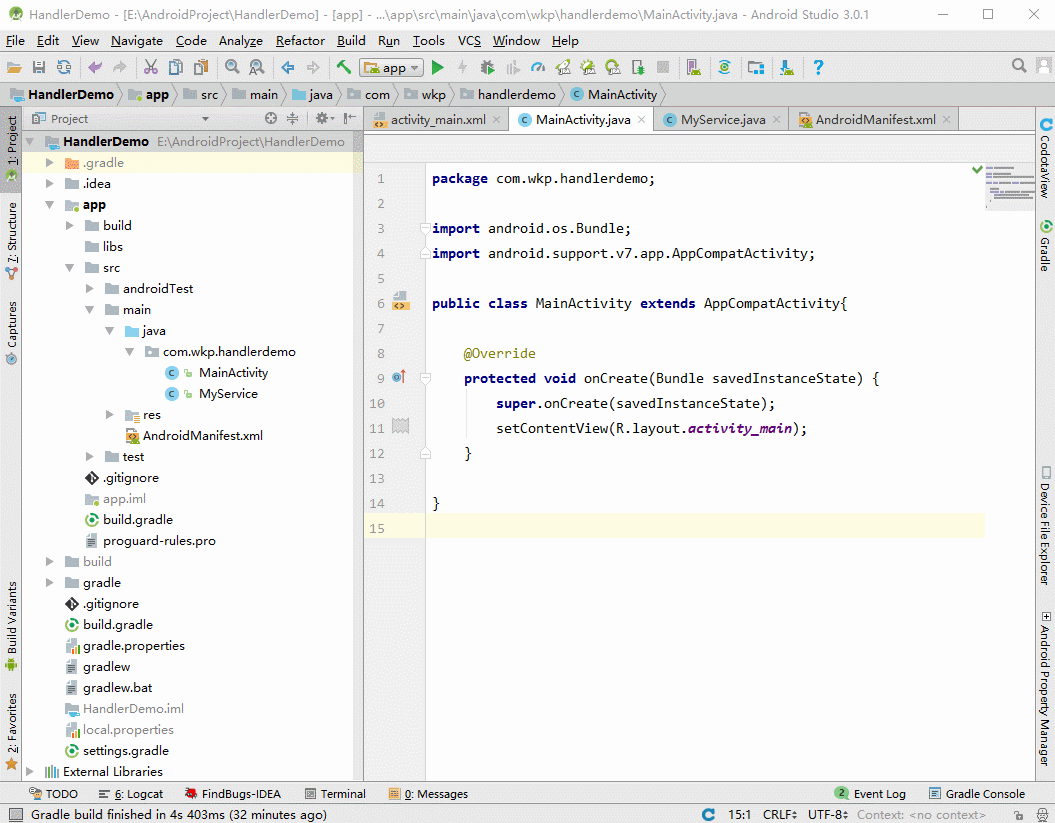Click the Debug app bug icon
This screenshot has width=1055, height=823.
click(487, 68)
